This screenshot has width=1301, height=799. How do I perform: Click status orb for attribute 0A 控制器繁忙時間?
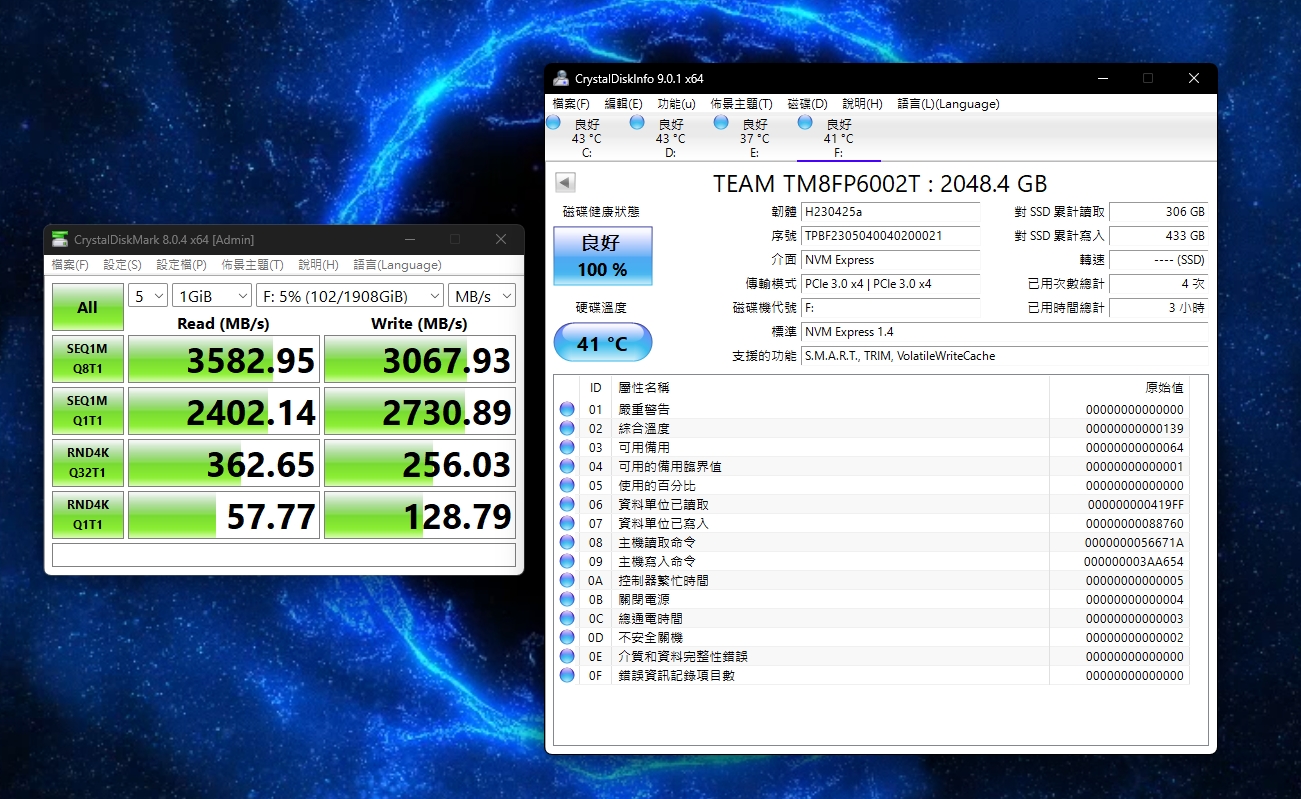point(567,580)
